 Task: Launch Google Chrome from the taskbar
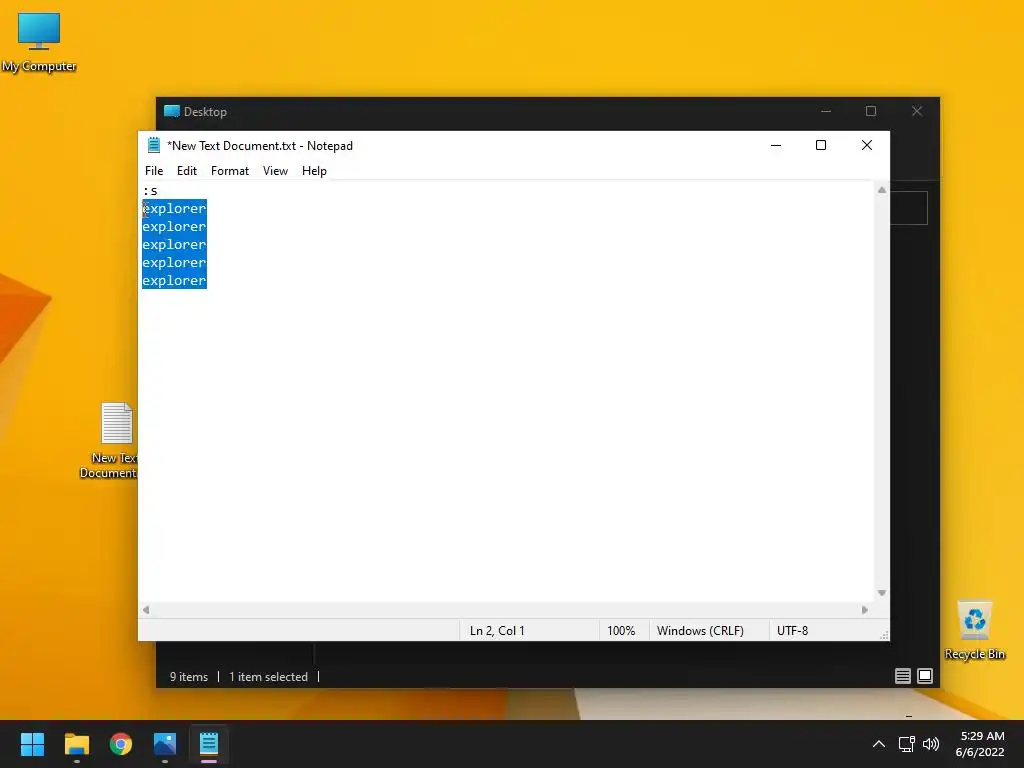click(121, 744)
